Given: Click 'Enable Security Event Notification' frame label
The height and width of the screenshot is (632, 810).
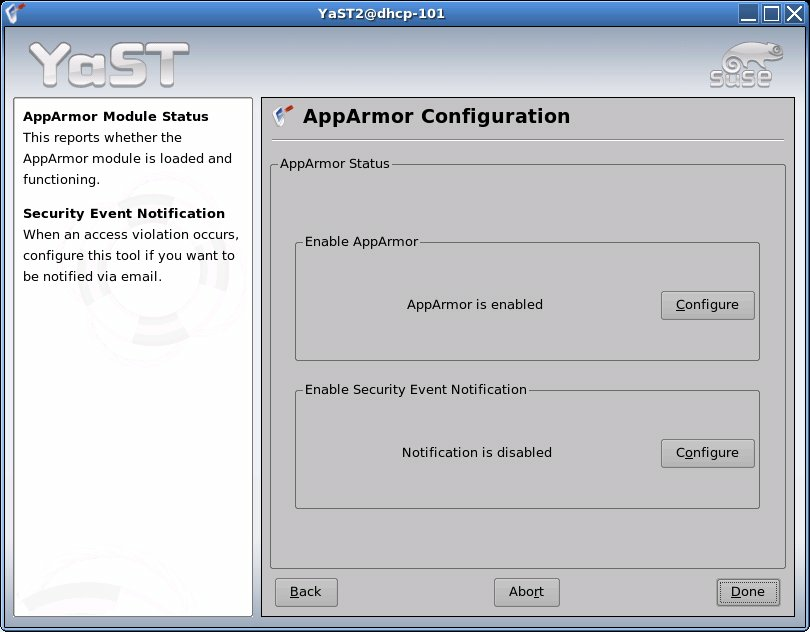Looking at the screenshot, I should pos(416,390).
